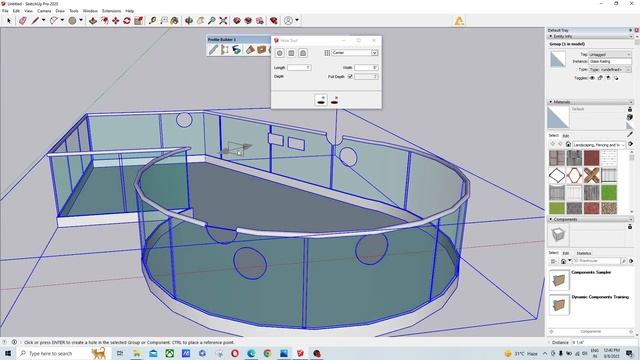Select the Pan hand tool
640x360 pixels.
click(x=200, y=20)
